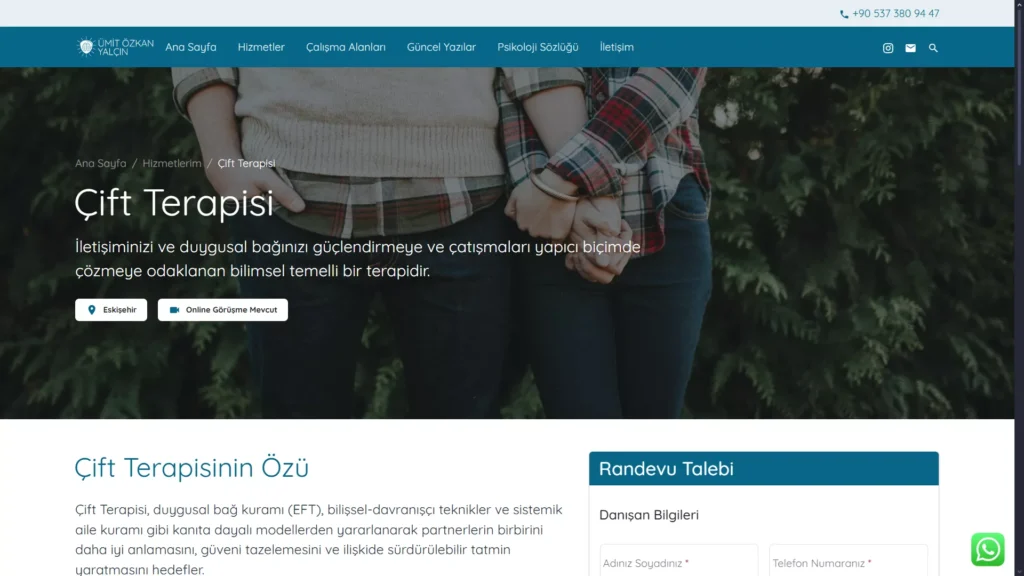Open the Instagram icon in header
The image size is (1024, 576).
tap(888, 48)
